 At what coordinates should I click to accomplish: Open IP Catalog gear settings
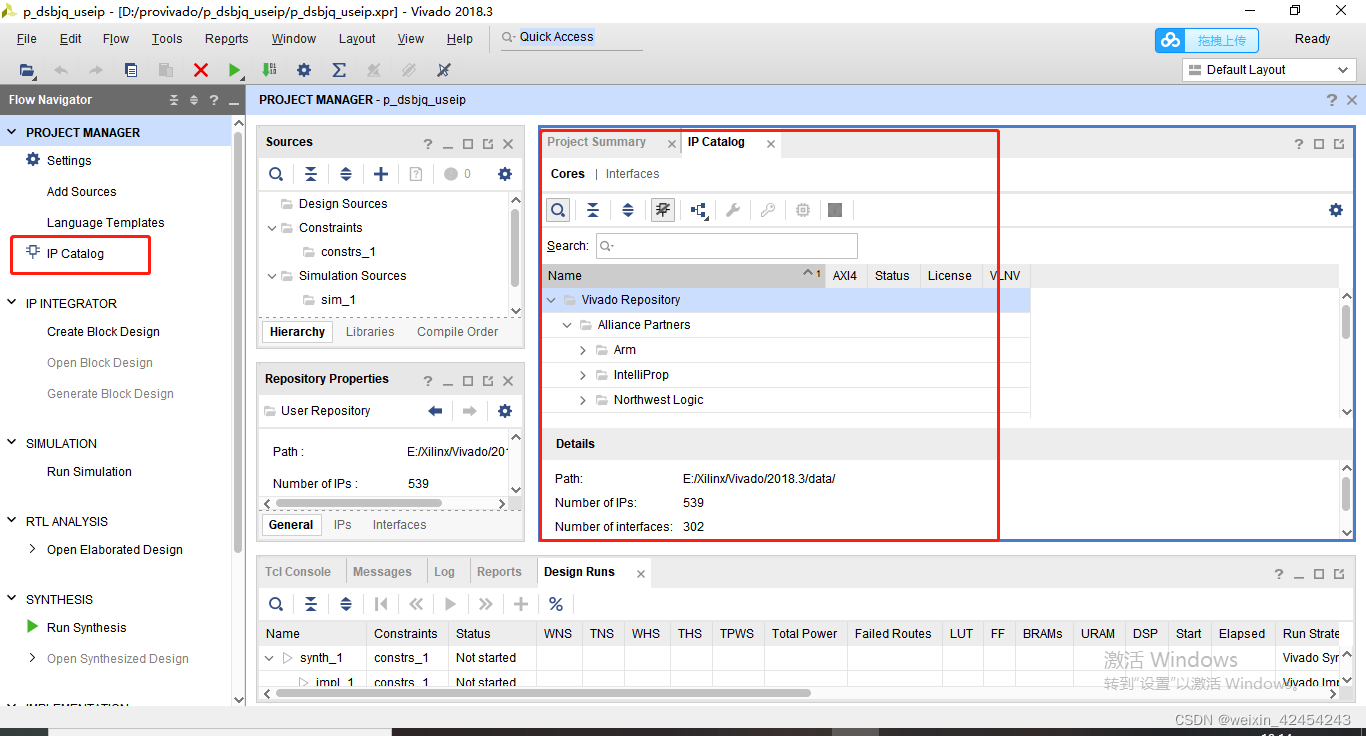tap(1336, 210)
